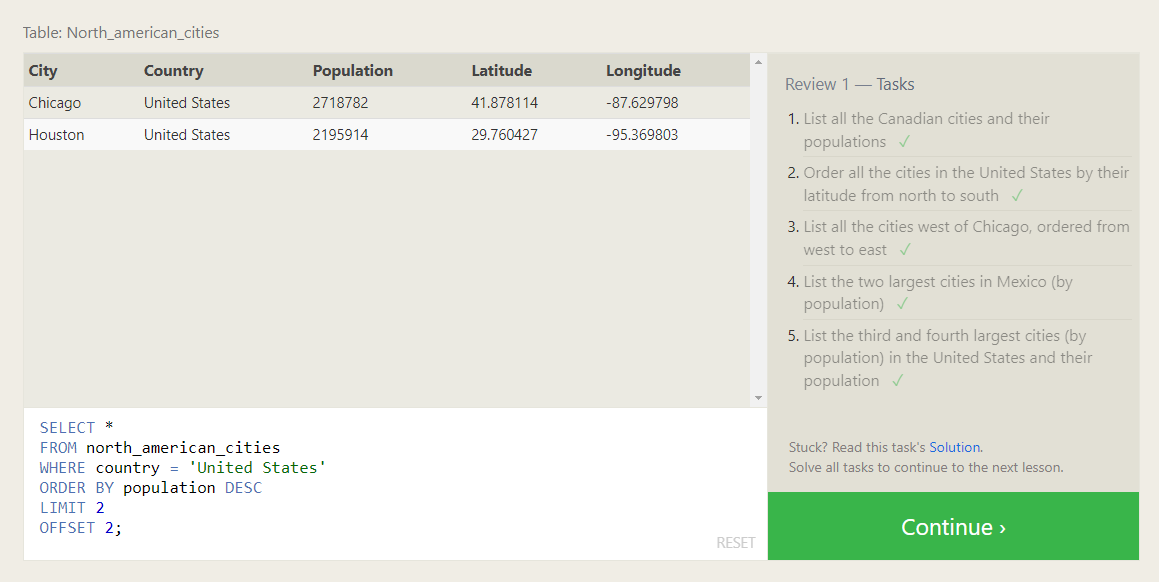Screen dimensions: 1159x582
Task: Click the green checkmark on task 1
Action: [904, 141]
